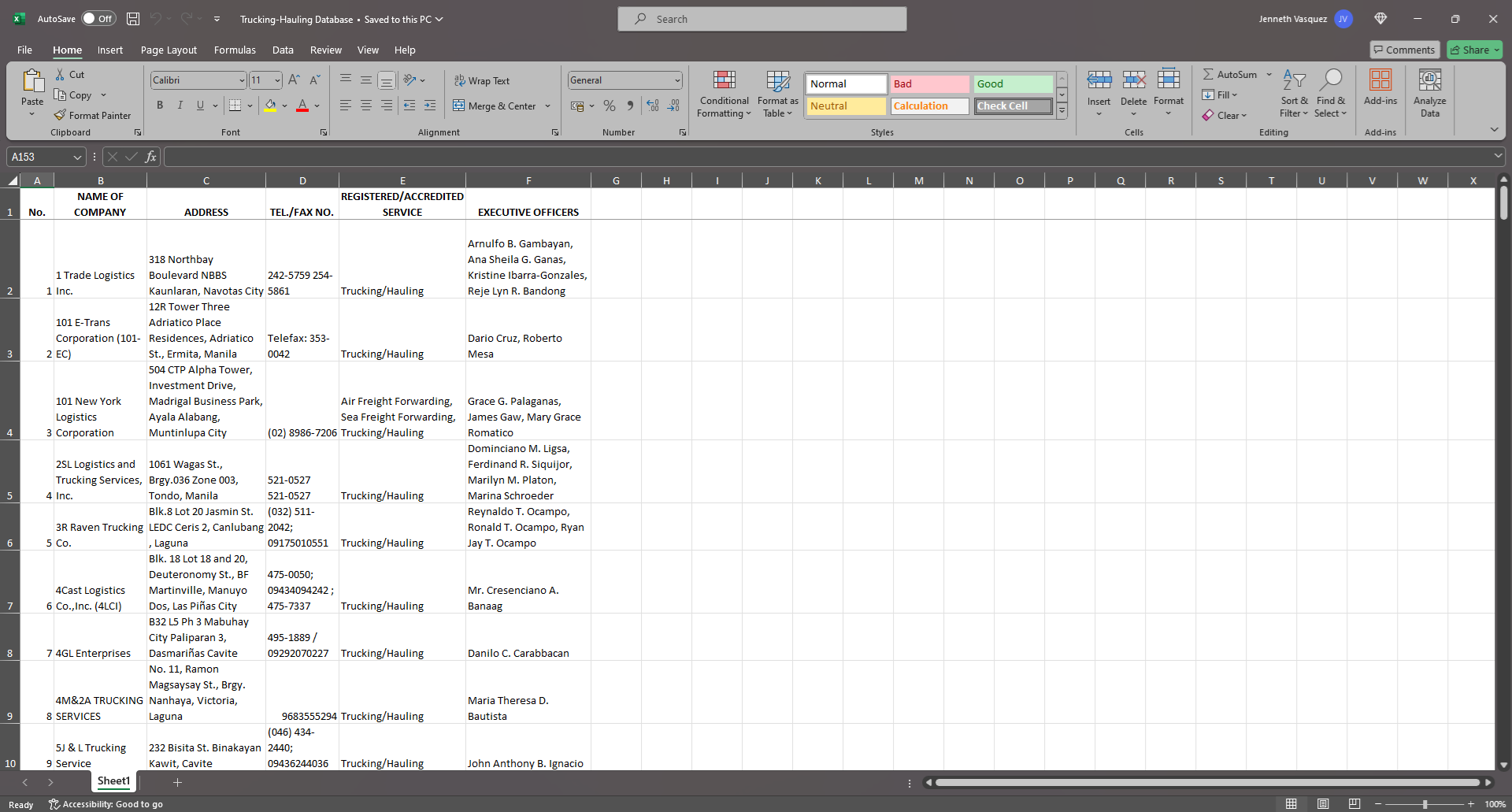
Task: Switch to the Data tab
Action: tap(283, 50)
